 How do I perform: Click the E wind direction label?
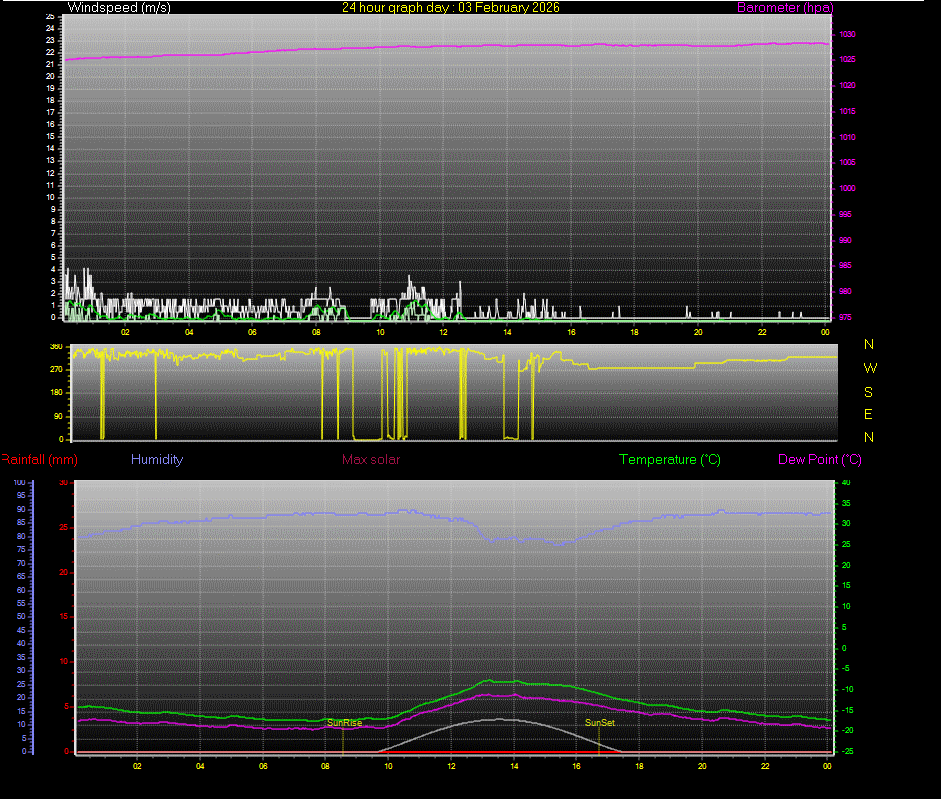pos(869,414)
